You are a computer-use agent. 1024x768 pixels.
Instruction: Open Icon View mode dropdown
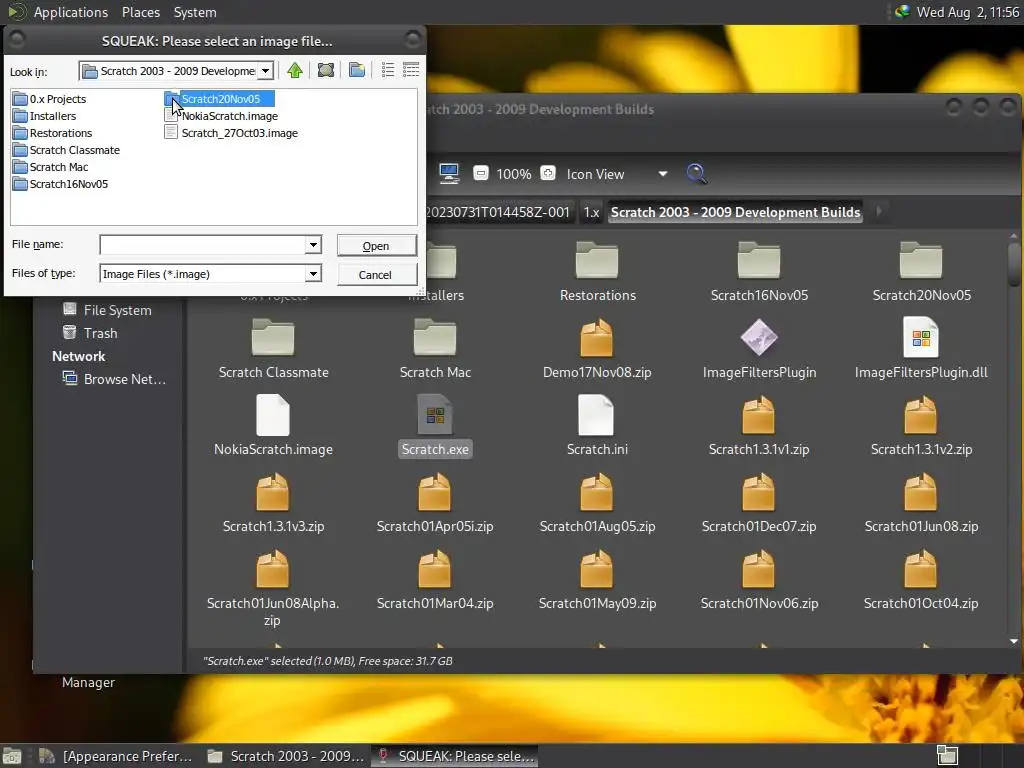[617, 174]
